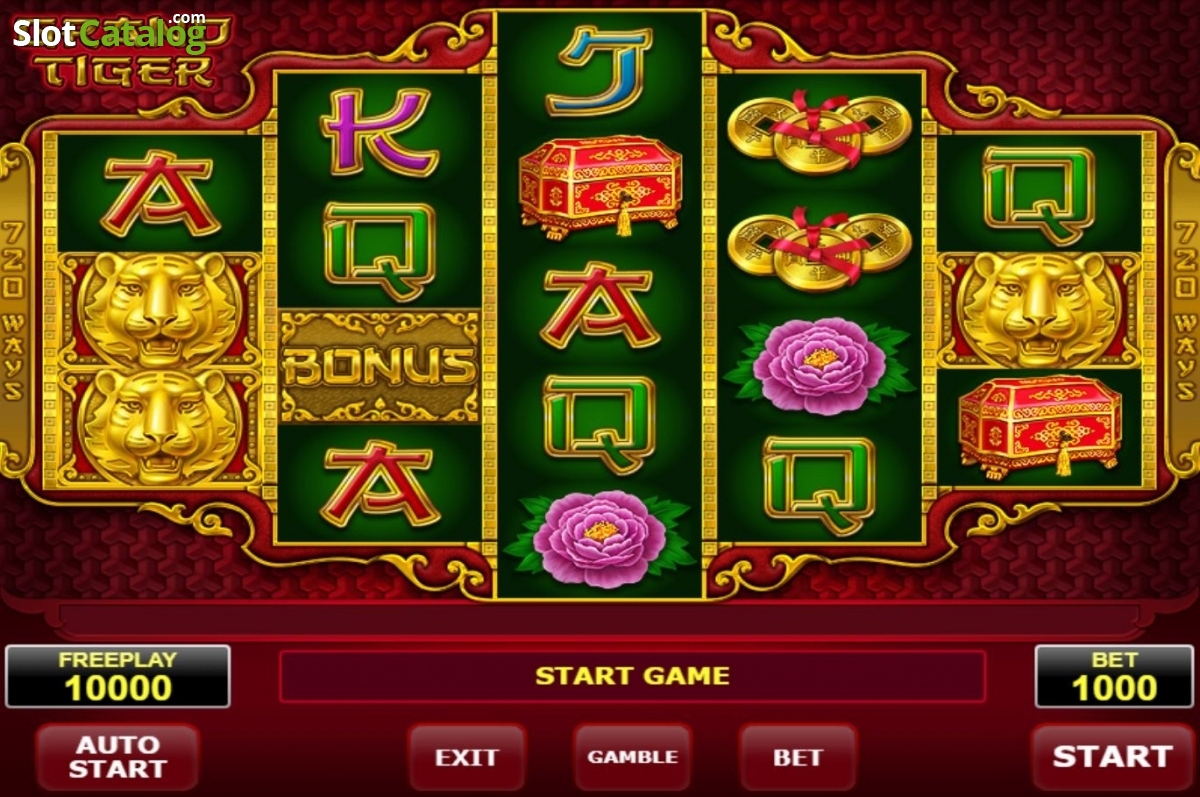This screenshot has height=797, width=1200.
Task: Click the purple K symbol
Action: coord(379,132)
